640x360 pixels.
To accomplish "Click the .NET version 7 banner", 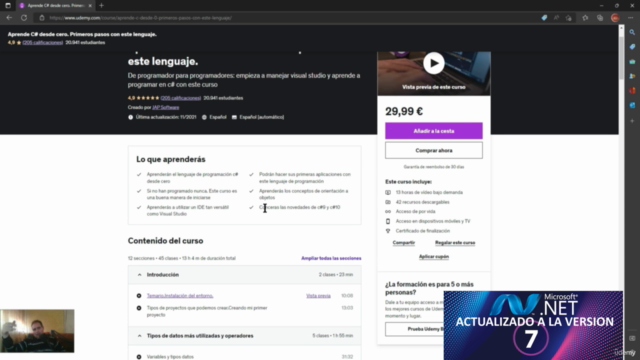I will click(533, 325).
